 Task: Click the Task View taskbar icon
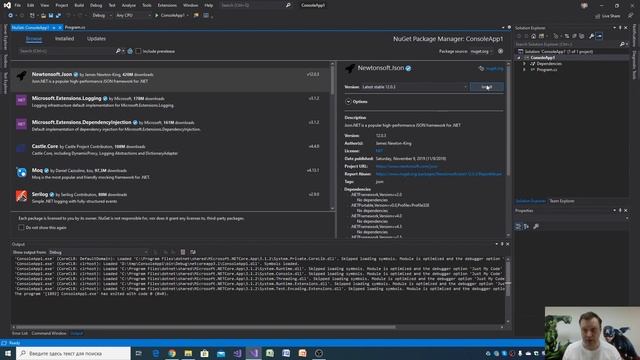[x=139, y=353]
